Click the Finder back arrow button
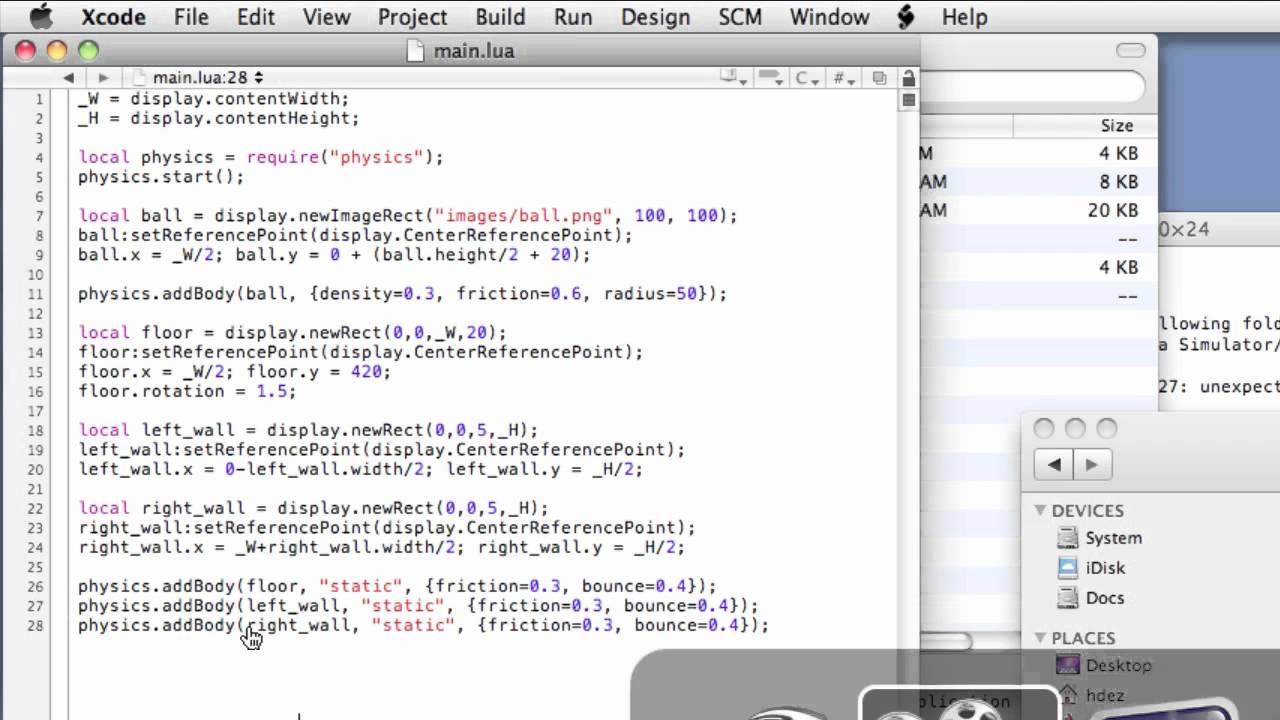Viewport: 1280px width, 720px height. click(1054, 465)
